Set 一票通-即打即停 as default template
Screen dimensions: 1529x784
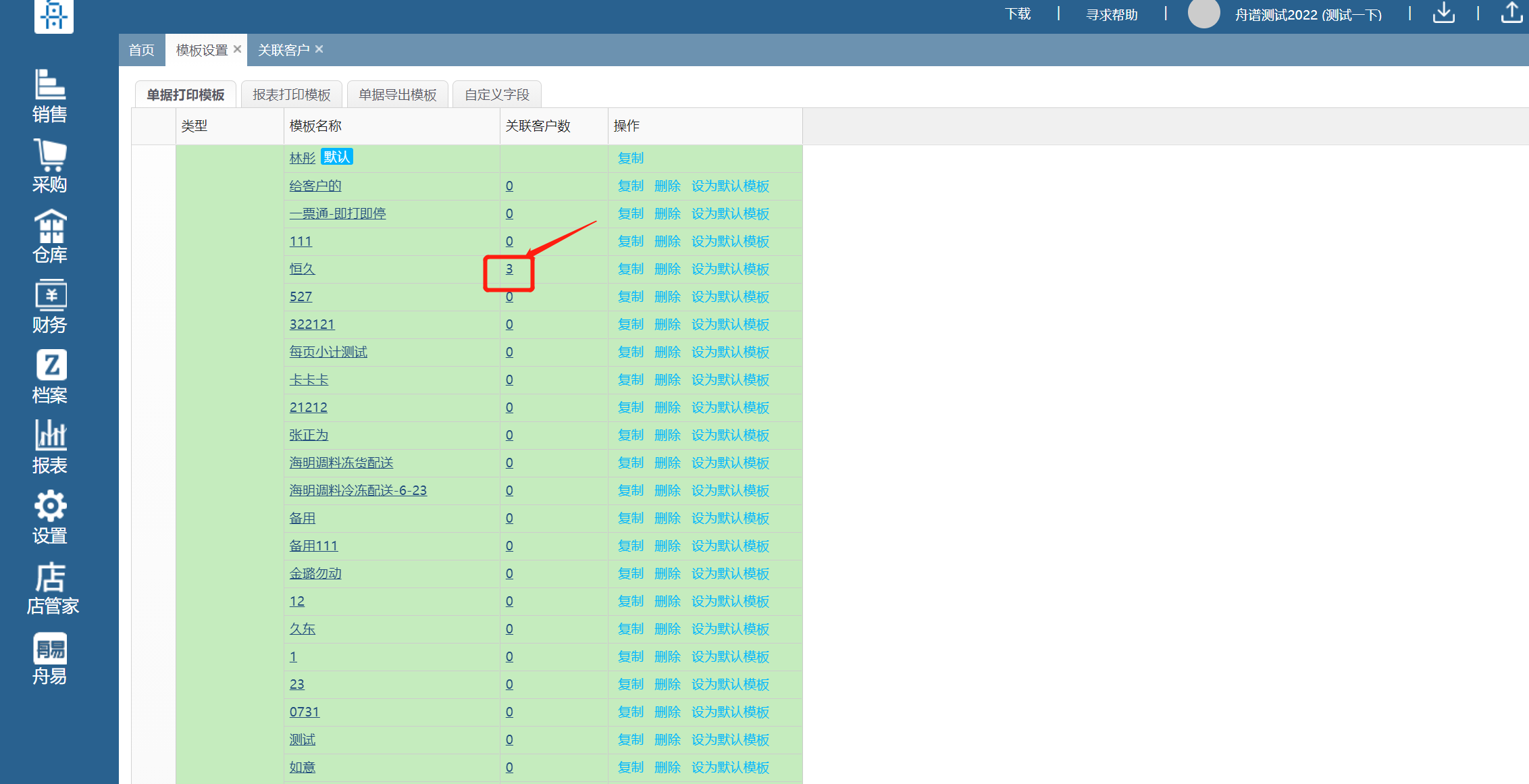pos(730,213)
